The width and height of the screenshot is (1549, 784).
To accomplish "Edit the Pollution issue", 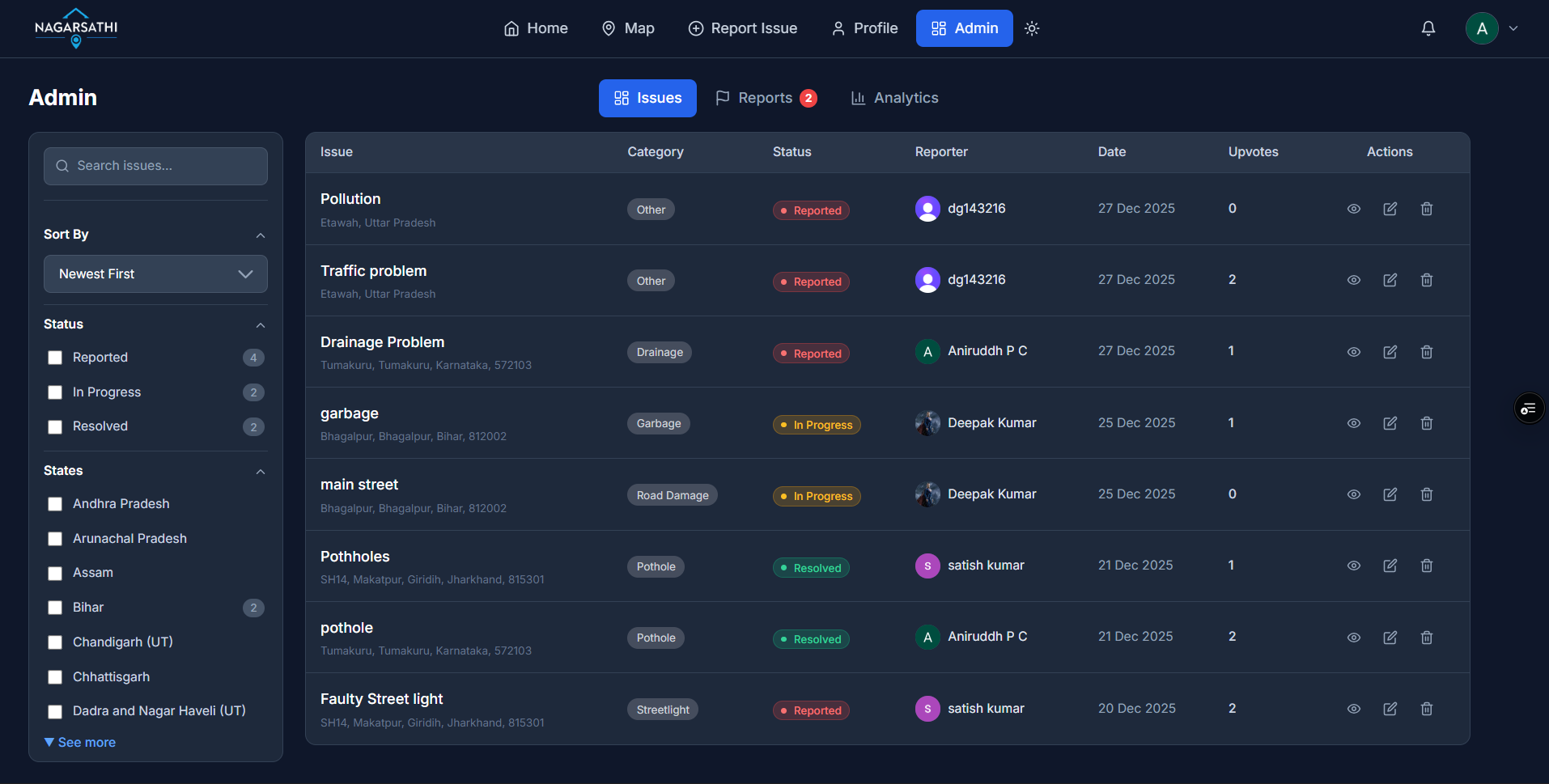I will 1390,209.
